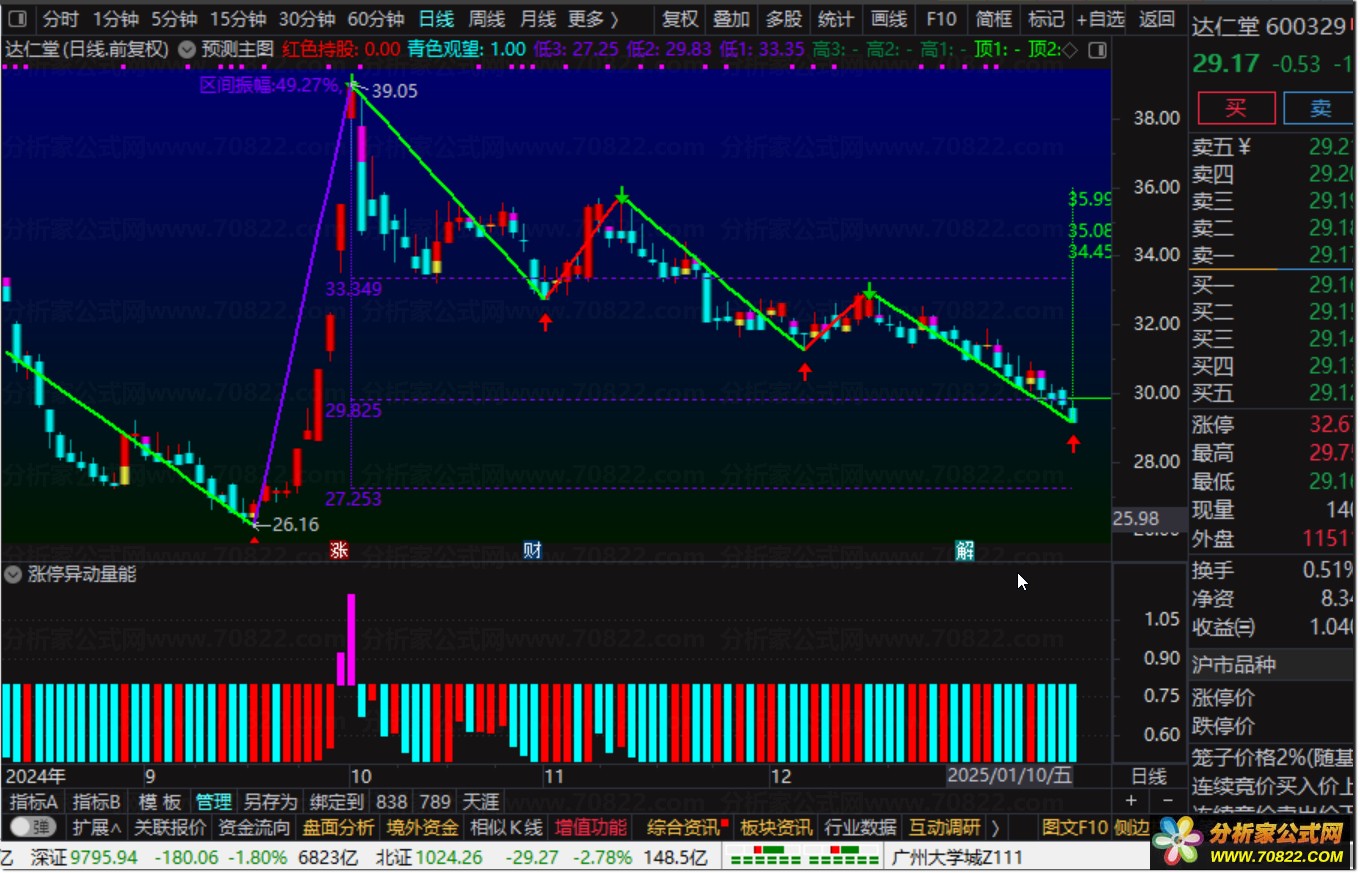Open the 涨停异动量能 indicator dropdown arrow
Image resolution: width=1360 pixels, height=873 pixels.
pos(14,574)
